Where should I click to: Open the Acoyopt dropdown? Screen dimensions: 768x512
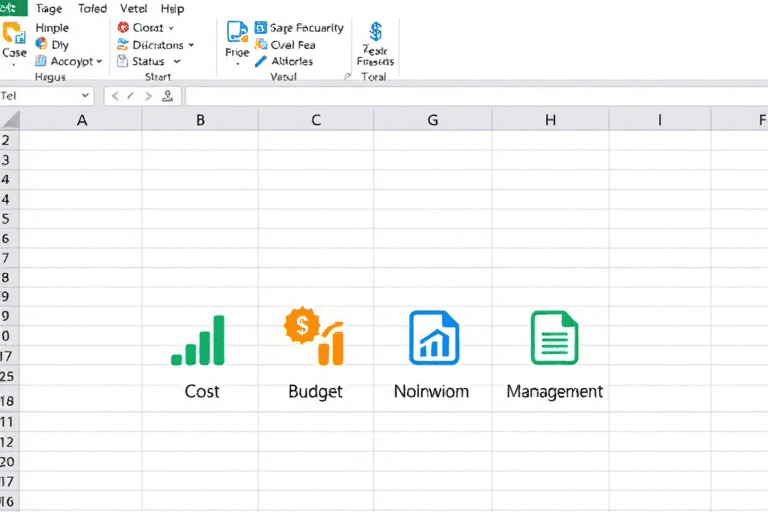click(99, 61)
